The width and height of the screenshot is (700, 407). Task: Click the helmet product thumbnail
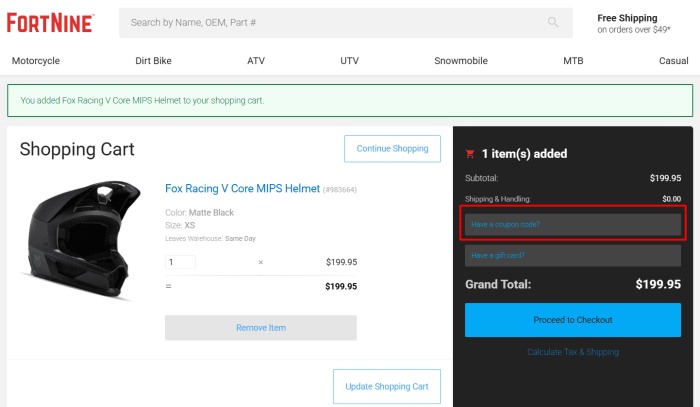[82, 241]
